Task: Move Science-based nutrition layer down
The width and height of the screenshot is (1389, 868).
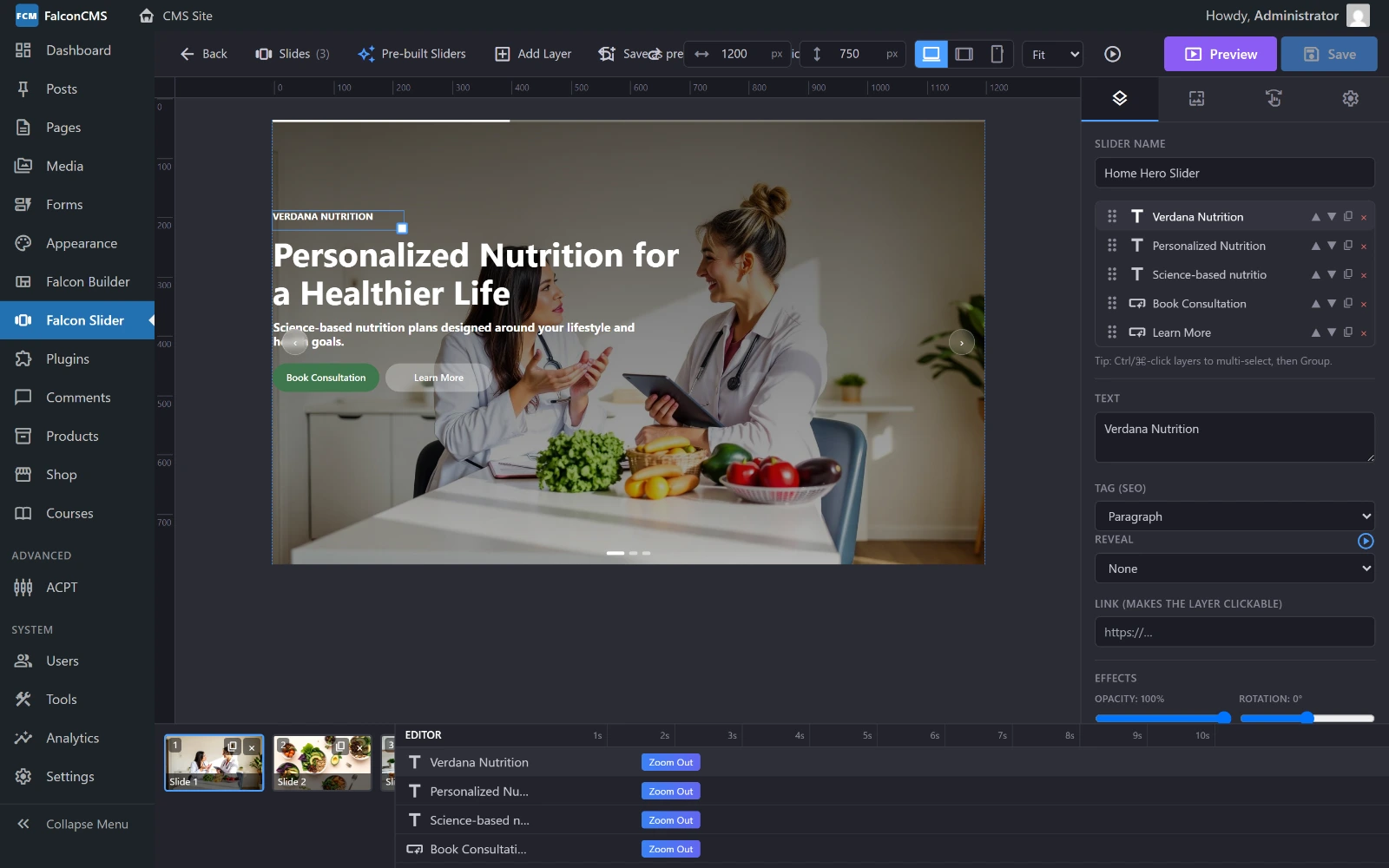Action: coord(1332,274)
